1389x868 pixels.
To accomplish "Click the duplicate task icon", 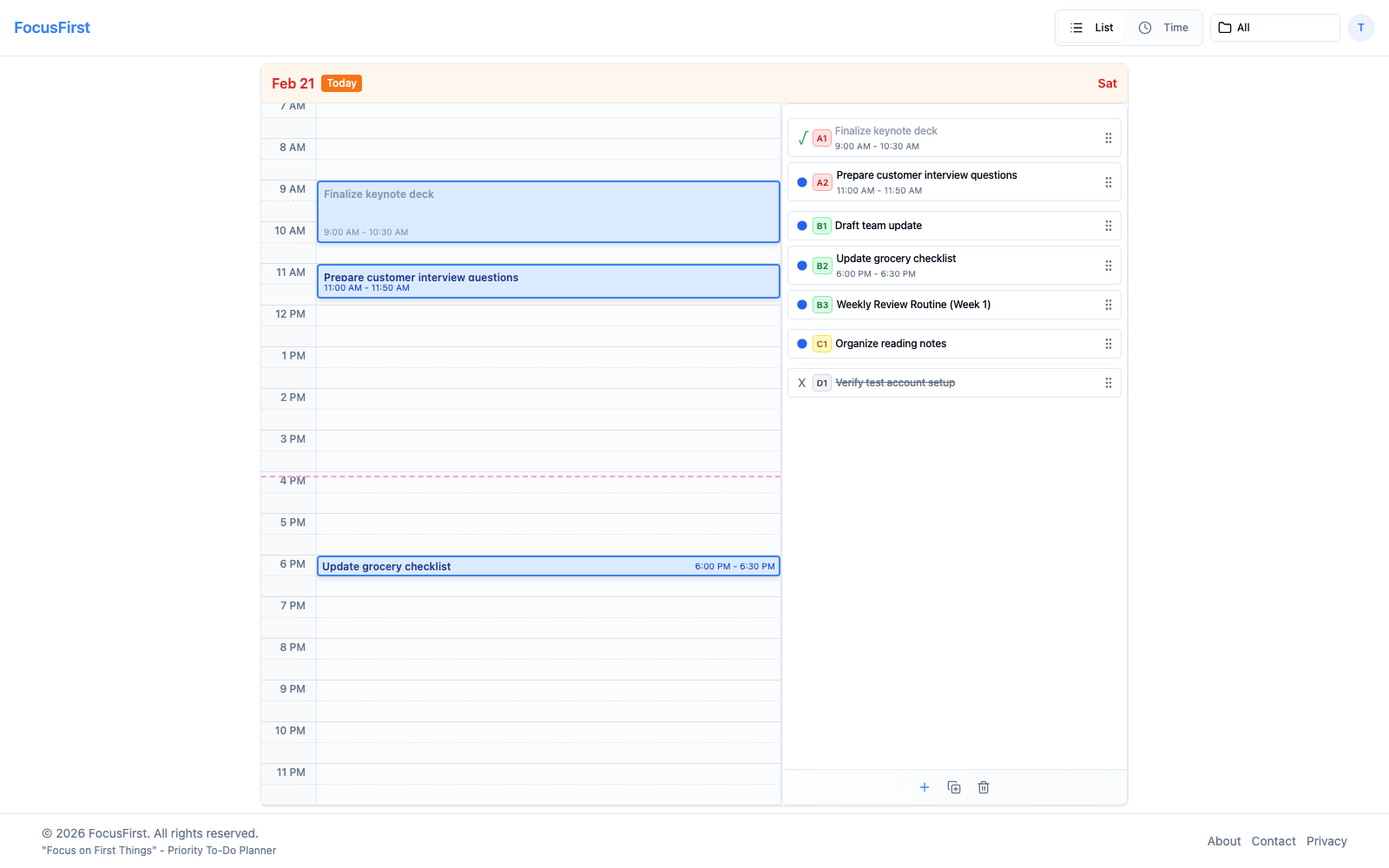I will (954, 787).
